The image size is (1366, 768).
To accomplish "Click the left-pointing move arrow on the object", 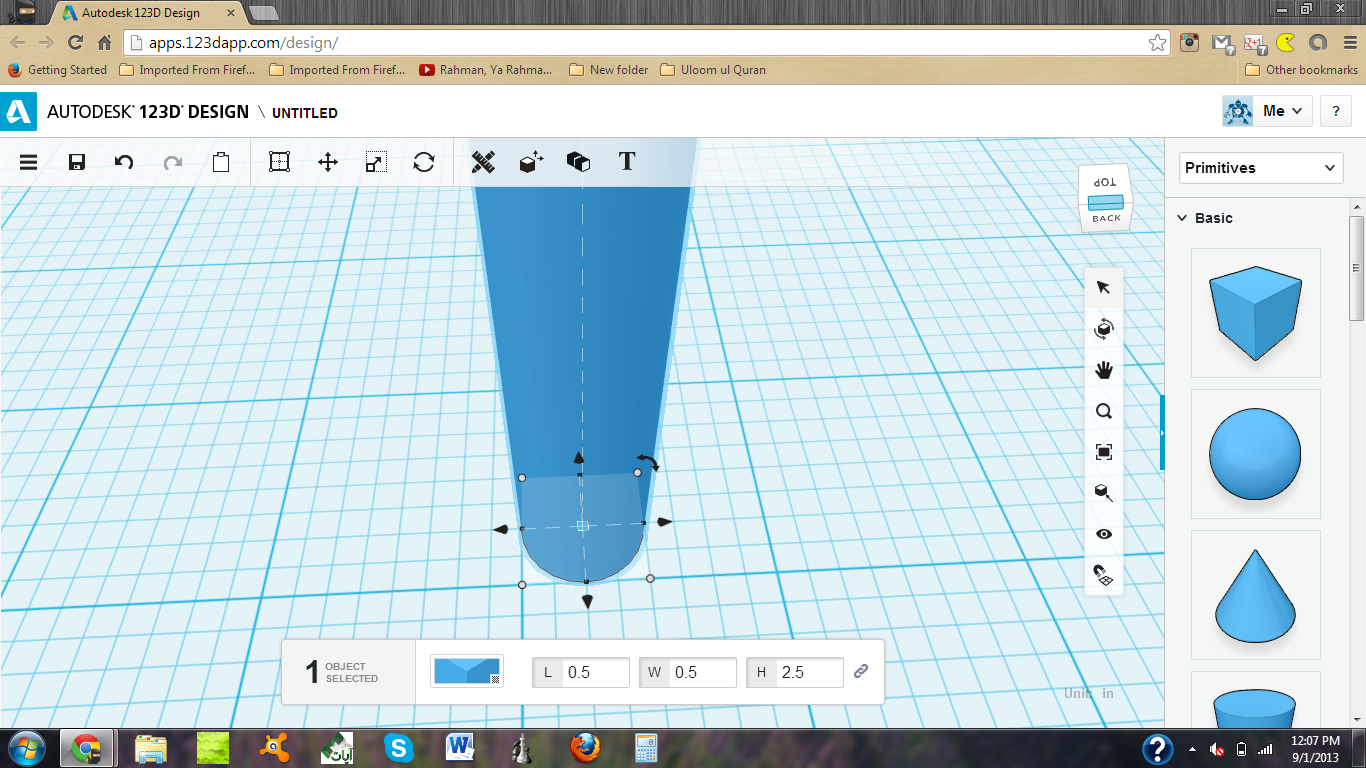I will 501,529.
